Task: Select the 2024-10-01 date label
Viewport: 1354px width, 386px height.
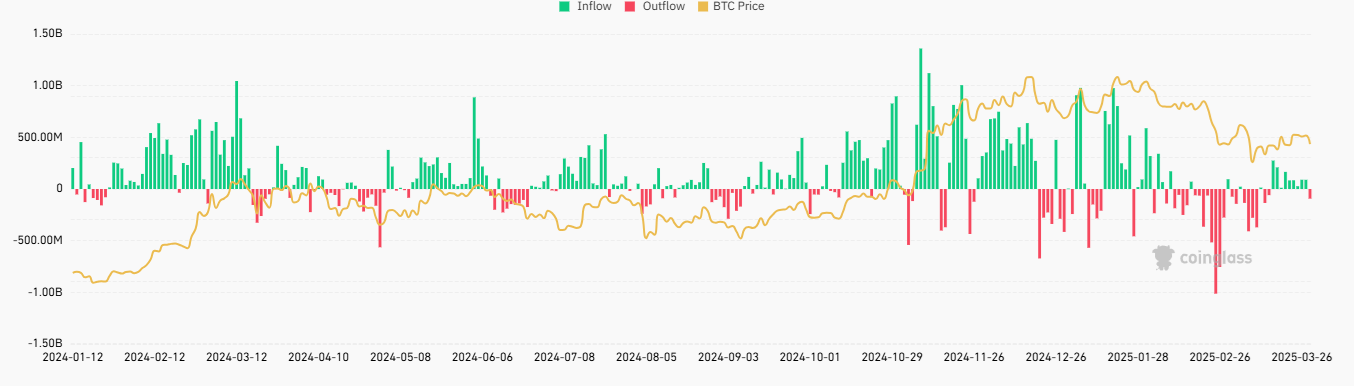Action: [811, 356]
